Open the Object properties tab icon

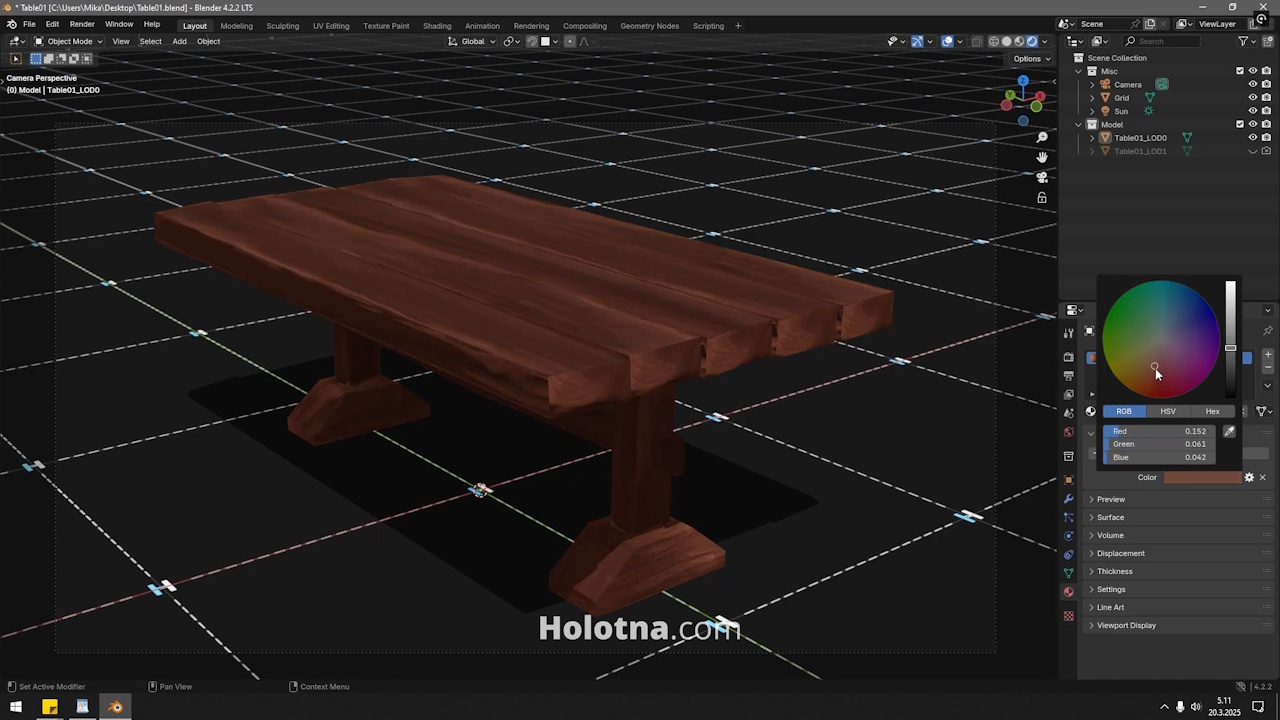[1068, 479]
